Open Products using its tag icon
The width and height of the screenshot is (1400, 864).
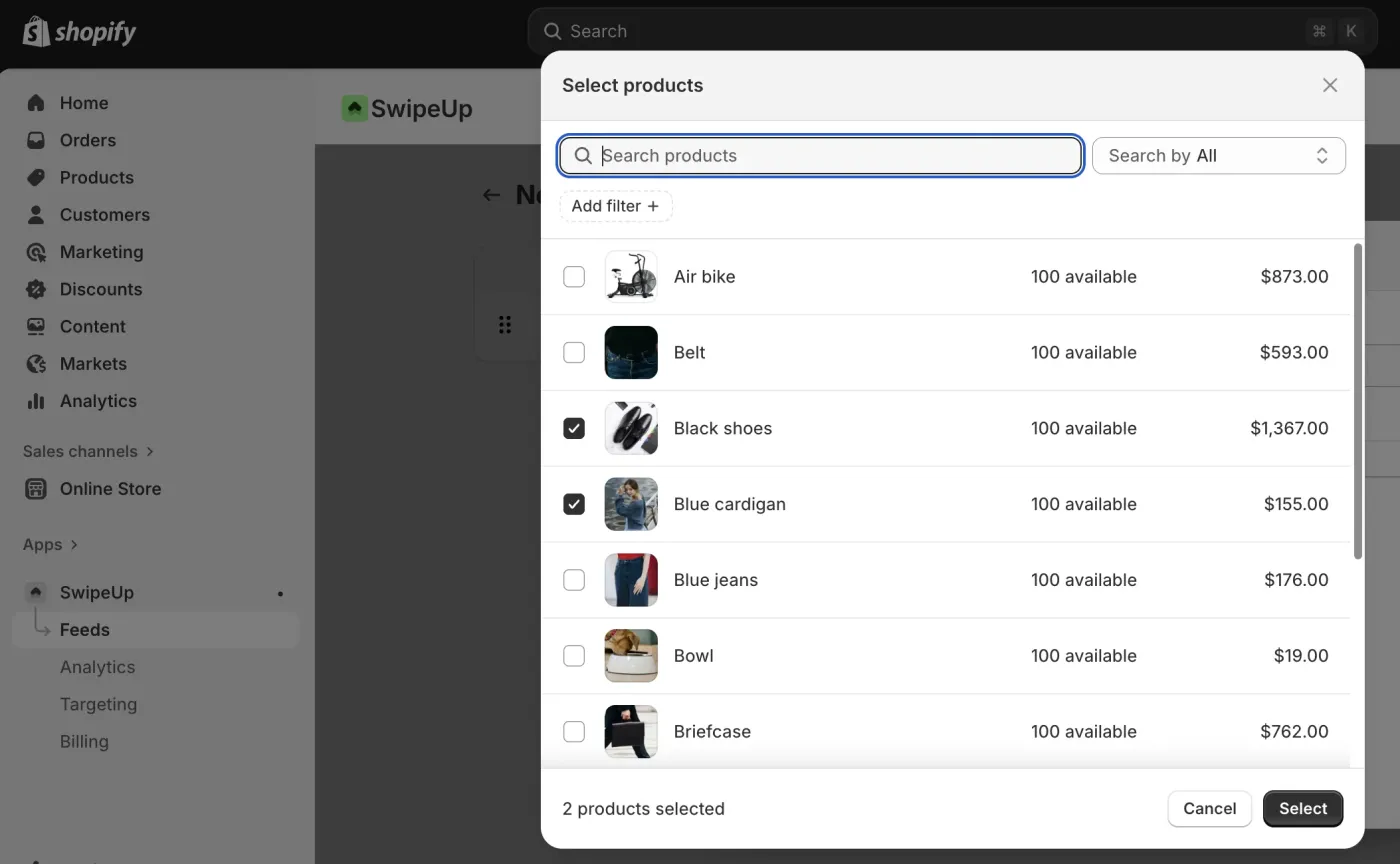[x=35, y=177]
